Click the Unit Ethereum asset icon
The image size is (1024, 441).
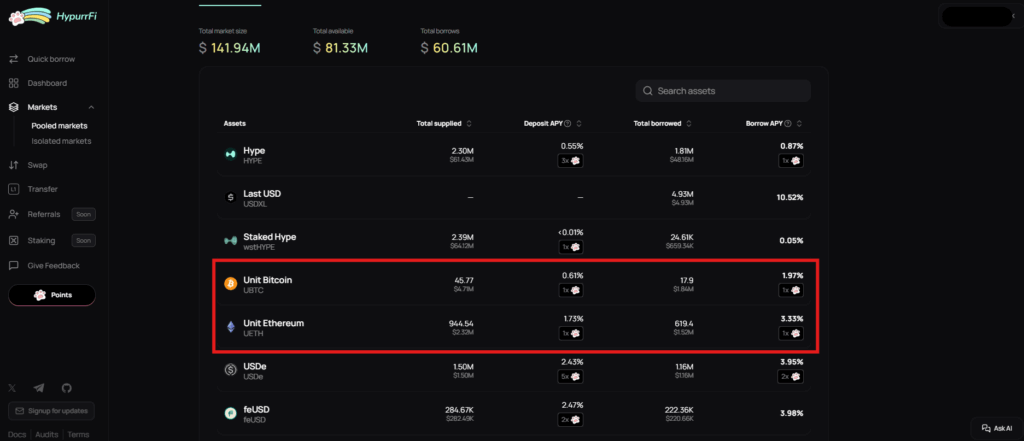[231, 327]
